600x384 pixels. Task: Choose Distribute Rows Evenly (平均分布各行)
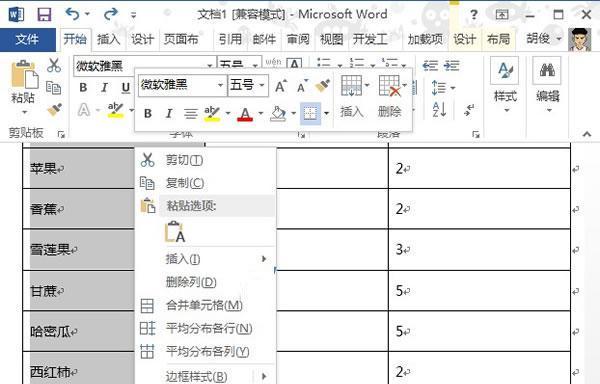(206, 328)
